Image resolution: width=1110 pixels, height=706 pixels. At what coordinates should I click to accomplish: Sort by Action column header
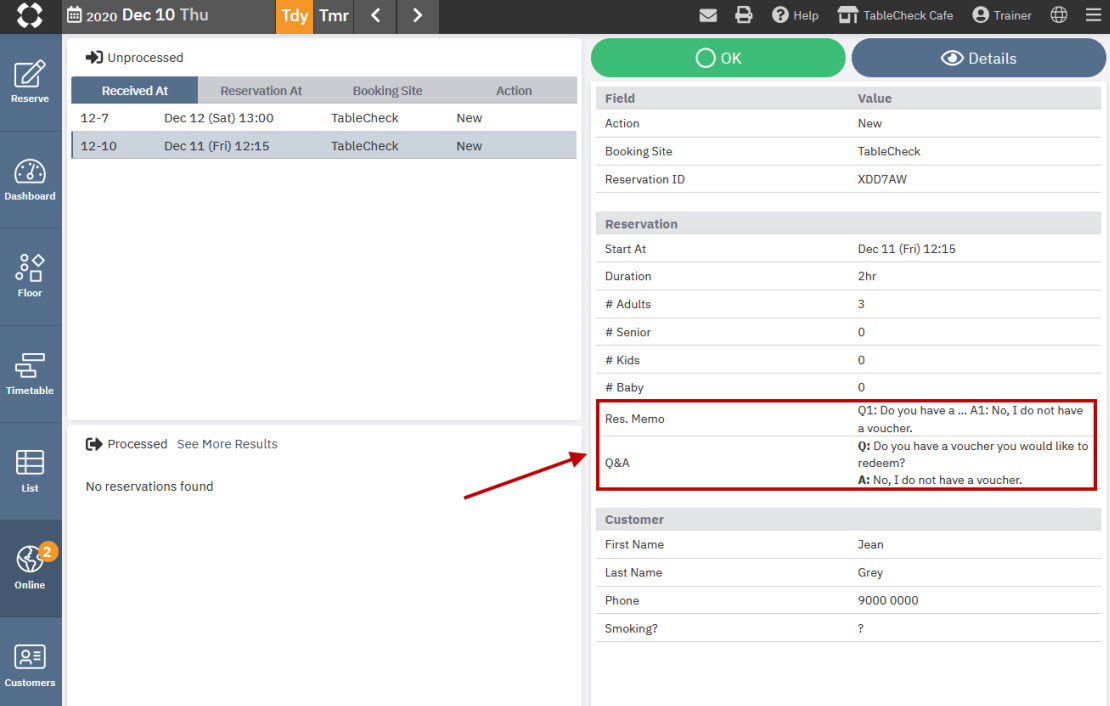coord(514,91)
